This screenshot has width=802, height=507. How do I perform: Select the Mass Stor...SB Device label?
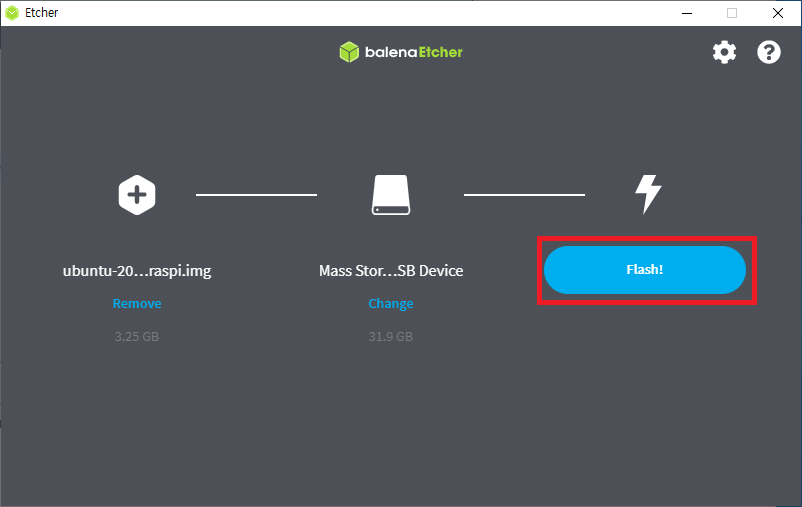coord(391,270)
